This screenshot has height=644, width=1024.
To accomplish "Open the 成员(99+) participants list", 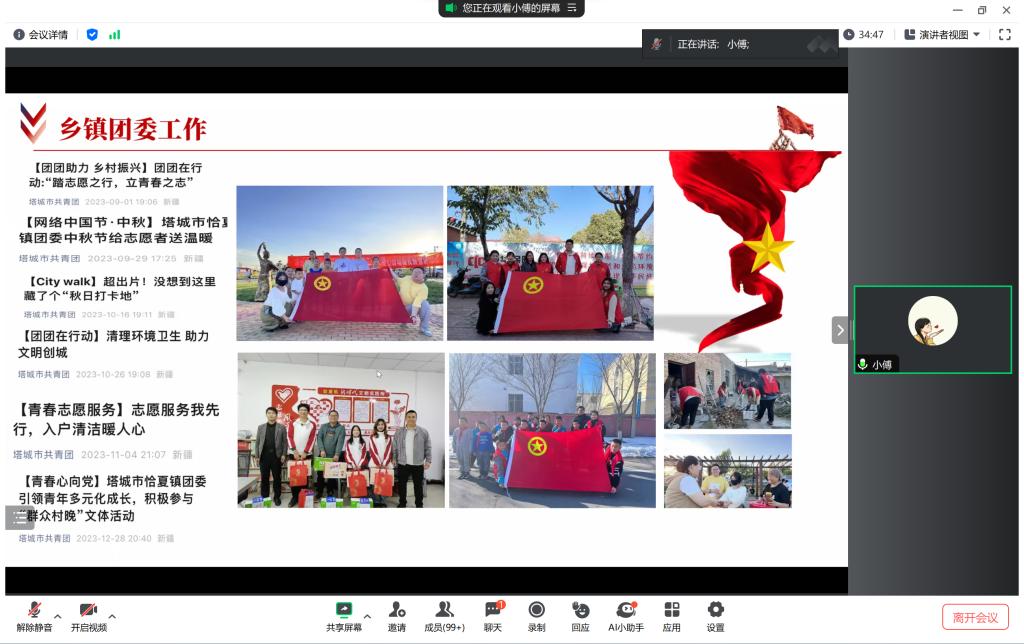I will click(444, 616).
